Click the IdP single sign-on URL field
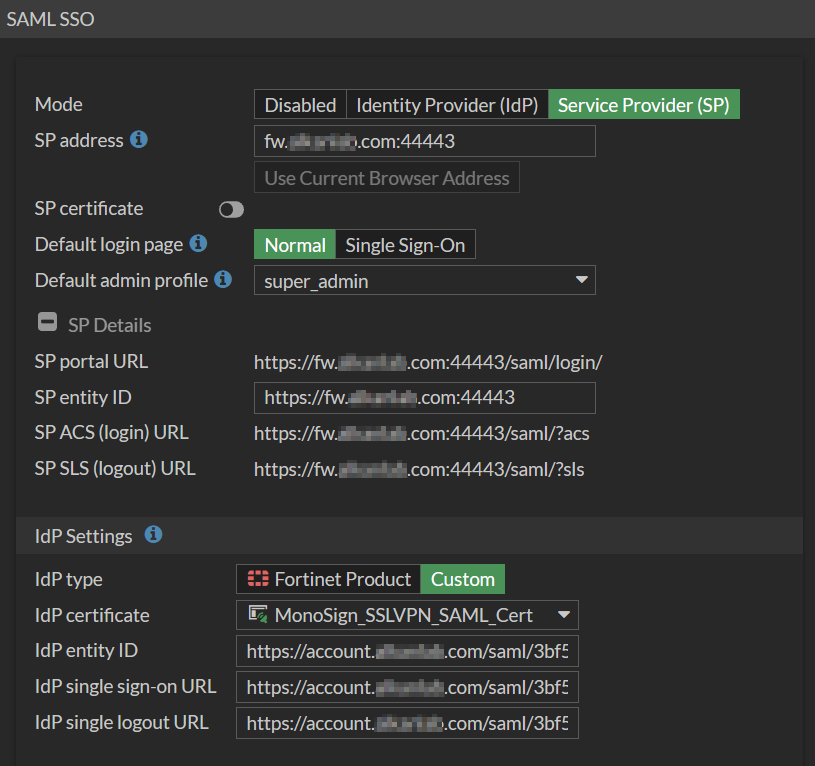The height and width of the screenshot is (766, 815). (407, 687)
